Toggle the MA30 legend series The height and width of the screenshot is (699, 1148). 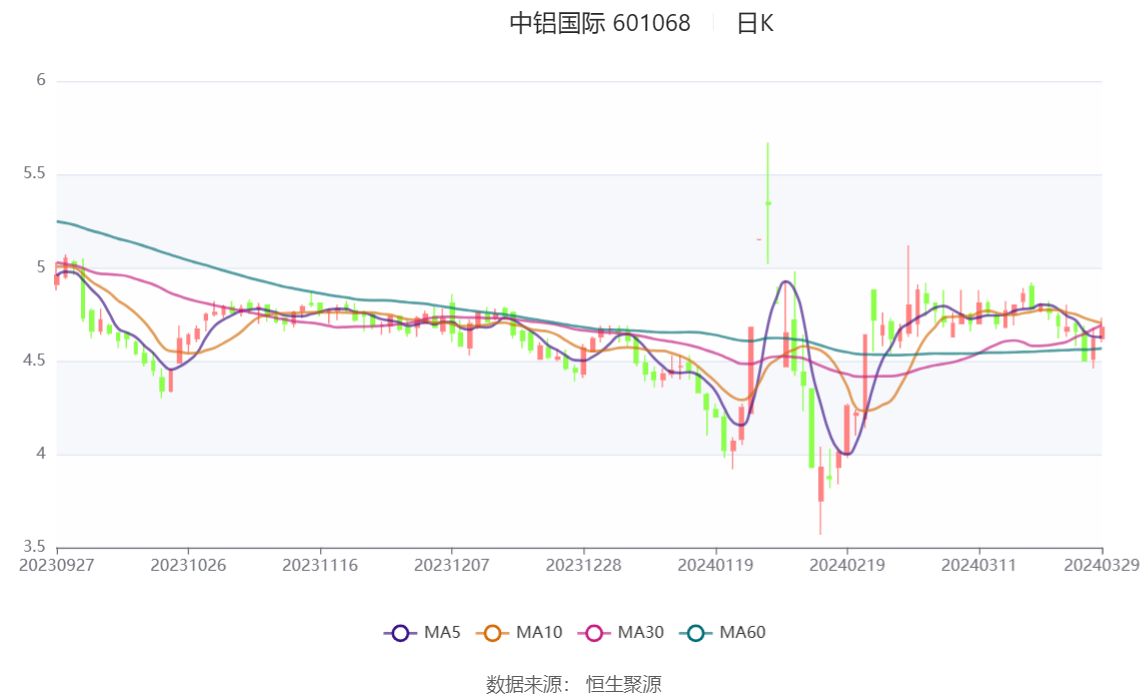click(x=621, y=632)
